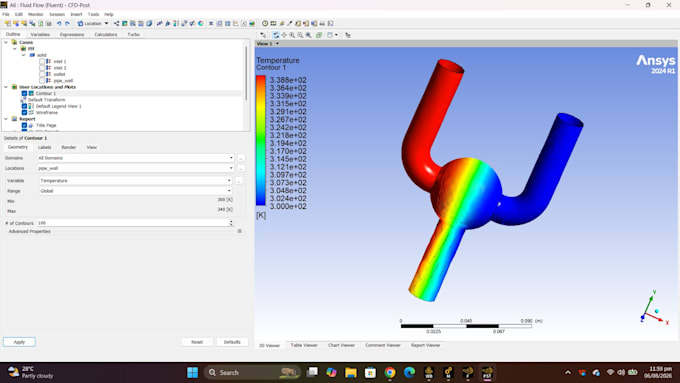Click the Chart toolbar icon
Image resolution: width=680 pixels, height=383 pixels.
[235, 23]
